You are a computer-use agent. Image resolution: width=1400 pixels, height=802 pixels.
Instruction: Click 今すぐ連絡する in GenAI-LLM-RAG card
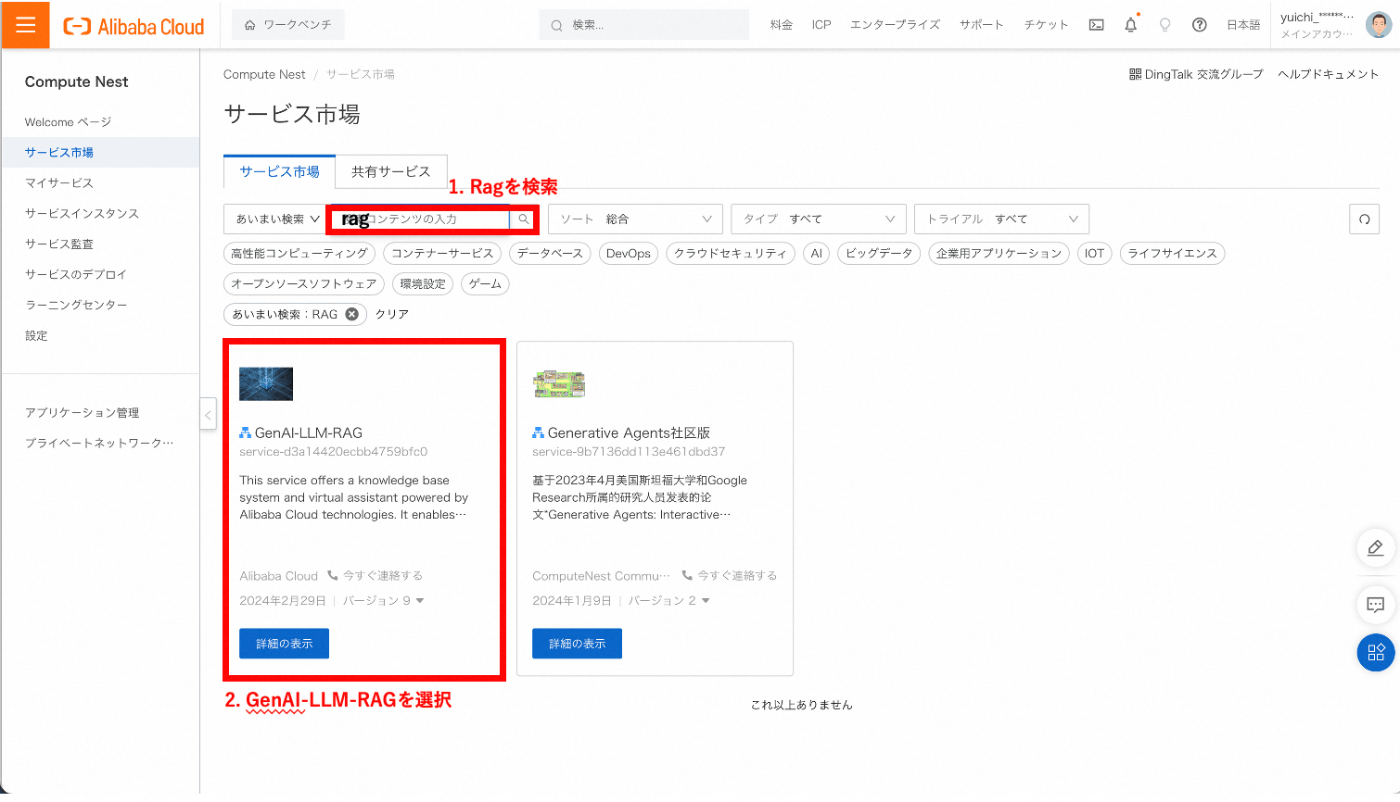[383, 576]
